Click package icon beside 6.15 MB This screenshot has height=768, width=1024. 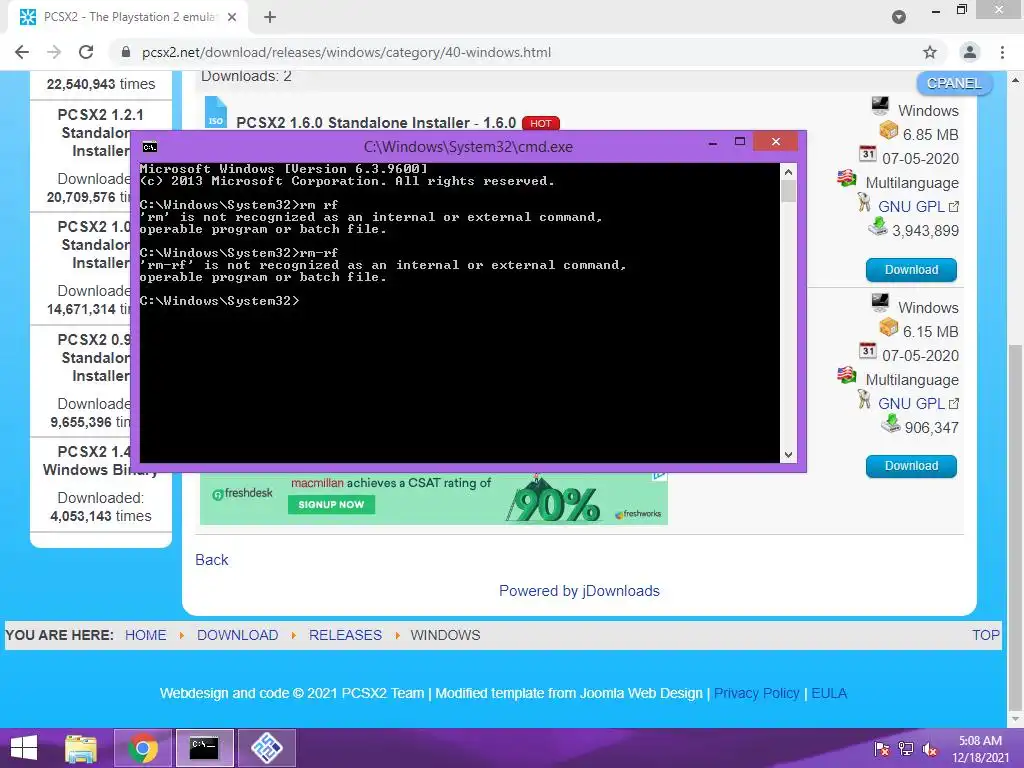tap(888, 327)
